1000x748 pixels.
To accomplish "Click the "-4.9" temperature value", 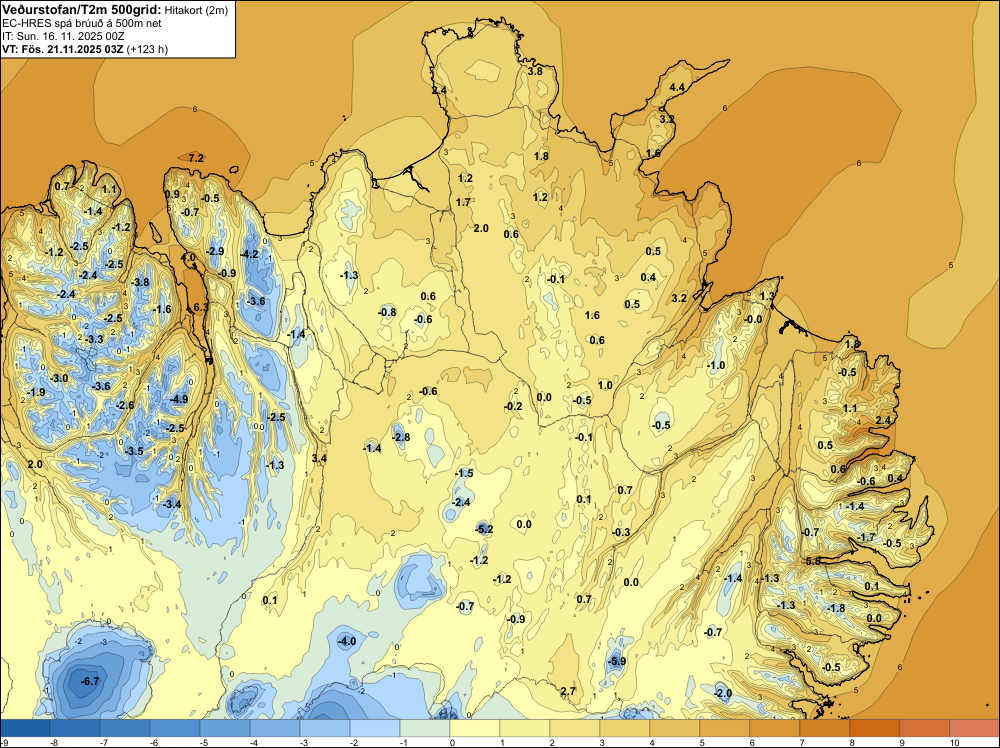I will click(x=179, y=399).
